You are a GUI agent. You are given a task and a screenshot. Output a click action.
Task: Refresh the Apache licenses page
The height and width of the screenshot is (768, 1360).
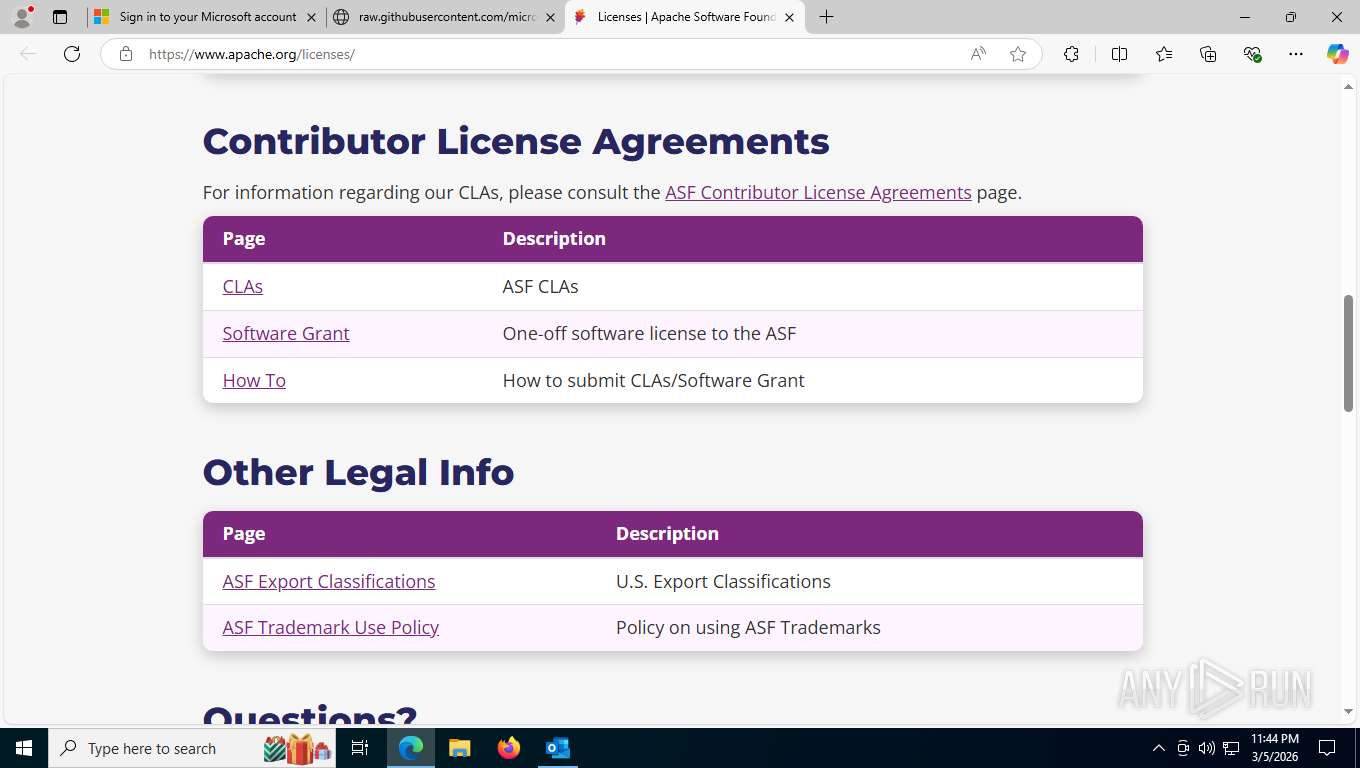tap(72, 54)
